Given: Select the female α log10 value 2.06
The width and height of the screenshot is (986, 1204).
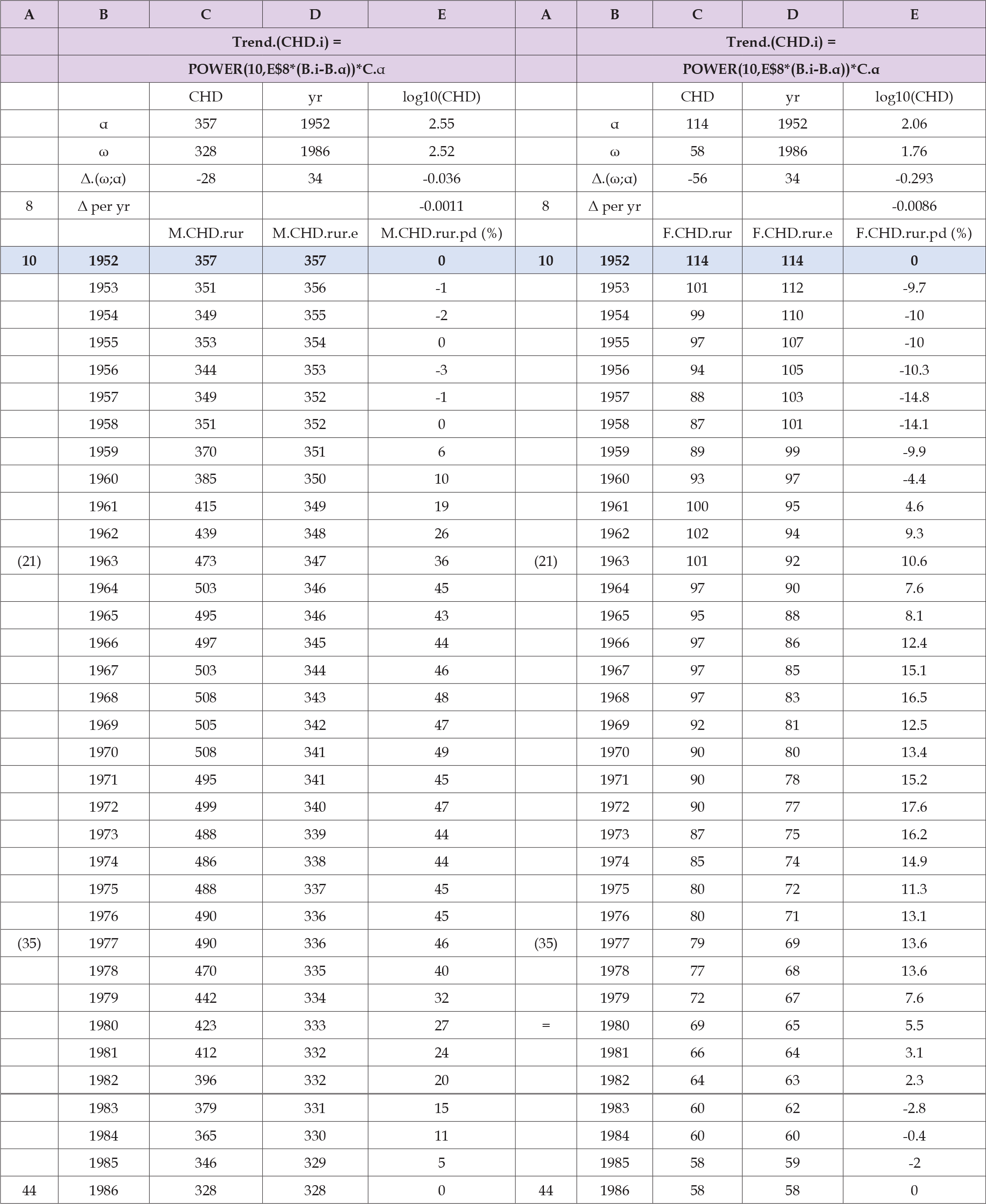Looking at the screenshot, I should pos(914,123).
